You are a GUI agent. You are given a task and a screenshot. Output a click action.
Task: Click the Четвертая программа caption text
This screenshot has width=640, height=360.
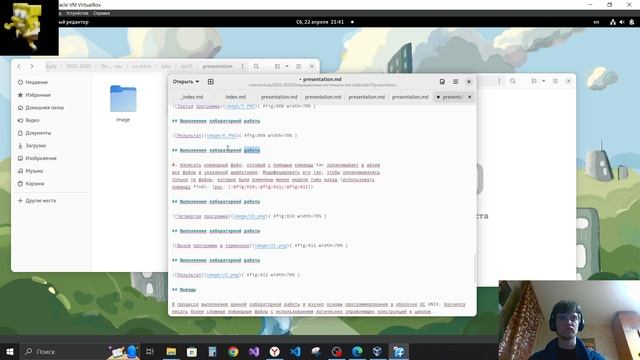[202, 216]
